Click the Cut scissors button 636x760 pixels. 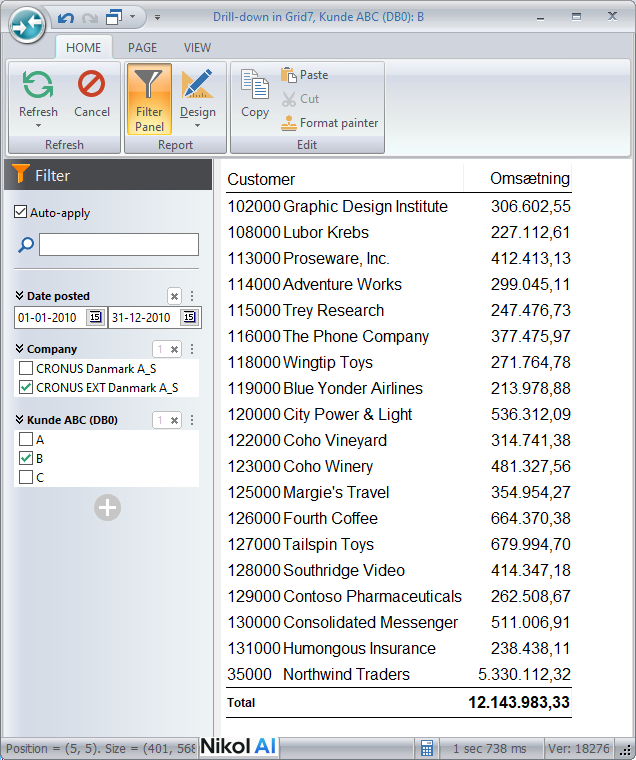(301, 99)
